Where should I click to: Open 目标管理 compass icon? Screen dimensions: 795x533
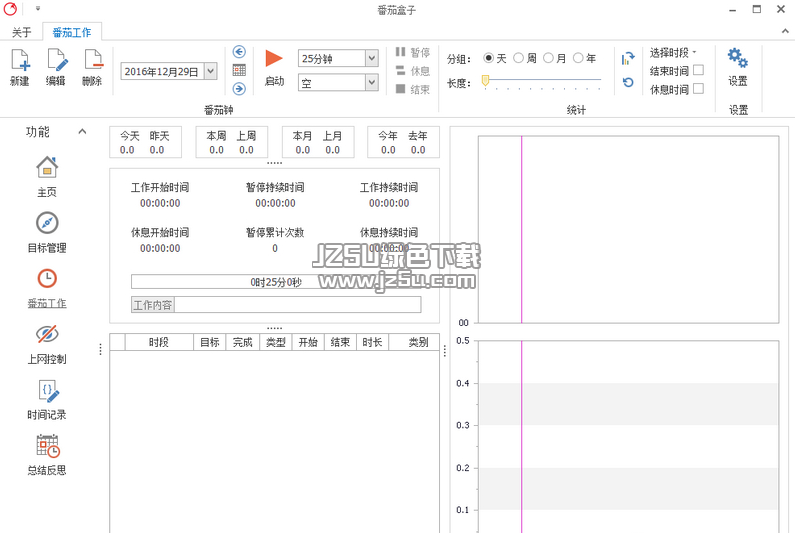coord(47,223)
